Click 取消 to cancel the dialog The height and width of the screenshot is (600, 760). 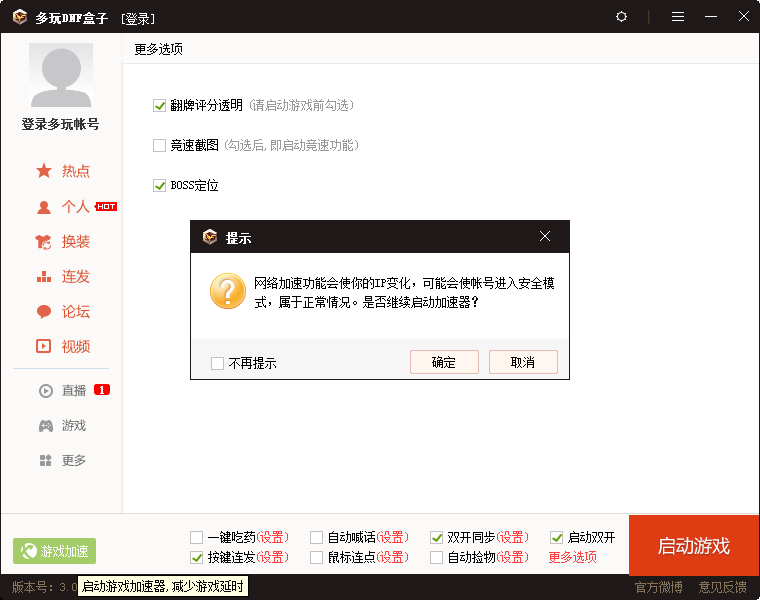[523, 362]
